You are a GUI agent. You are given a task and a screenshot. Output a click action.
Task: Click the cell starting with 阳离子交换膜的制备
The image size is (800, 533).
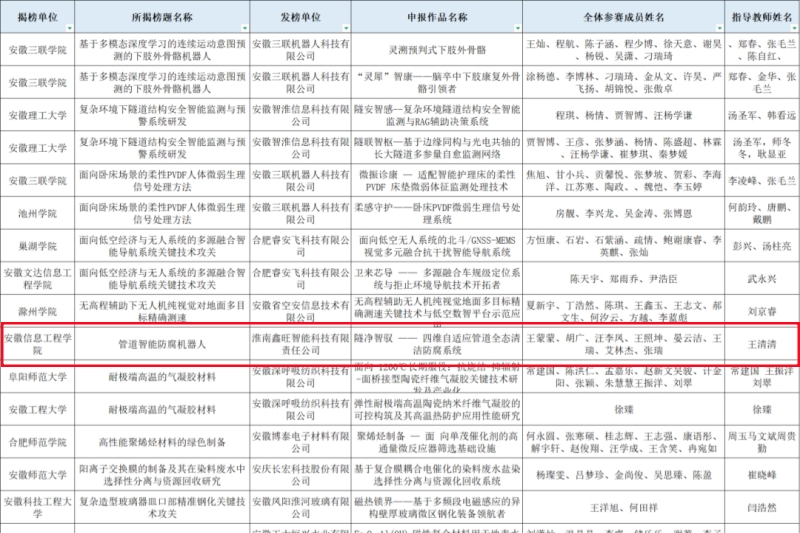162,474
